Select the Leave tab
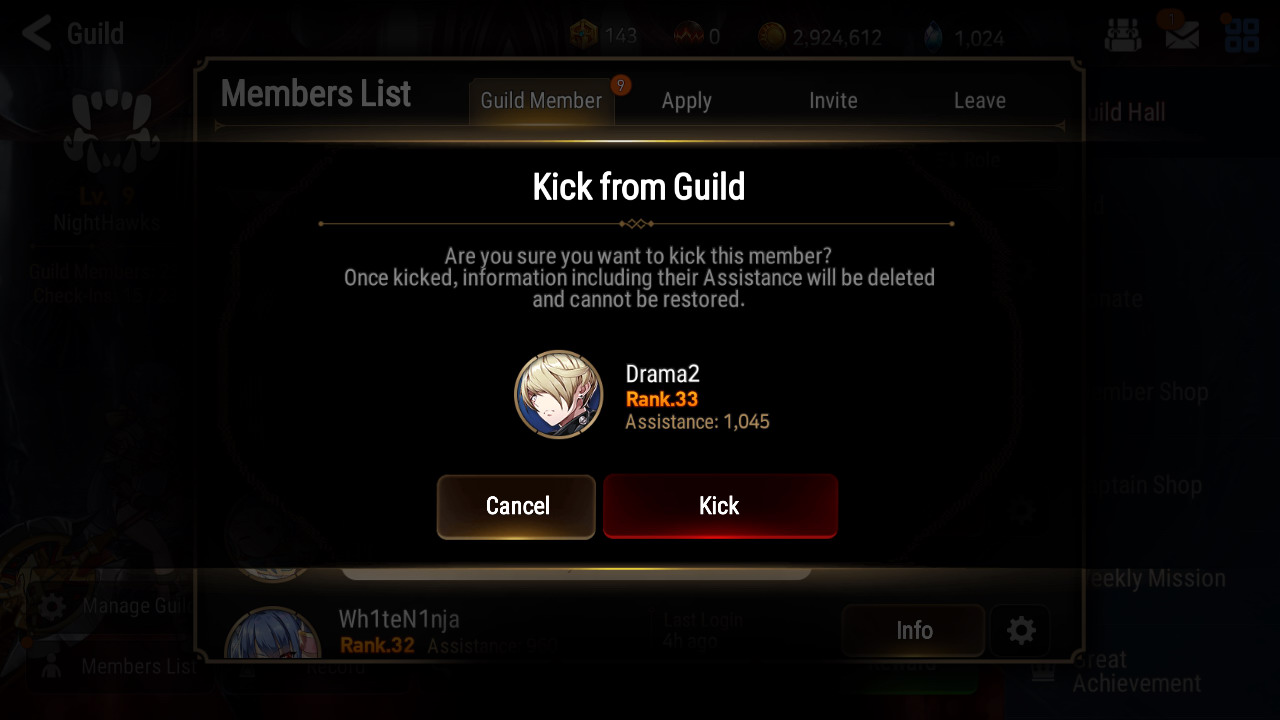This screenshot has width=1280, height=720. point(980,101)
